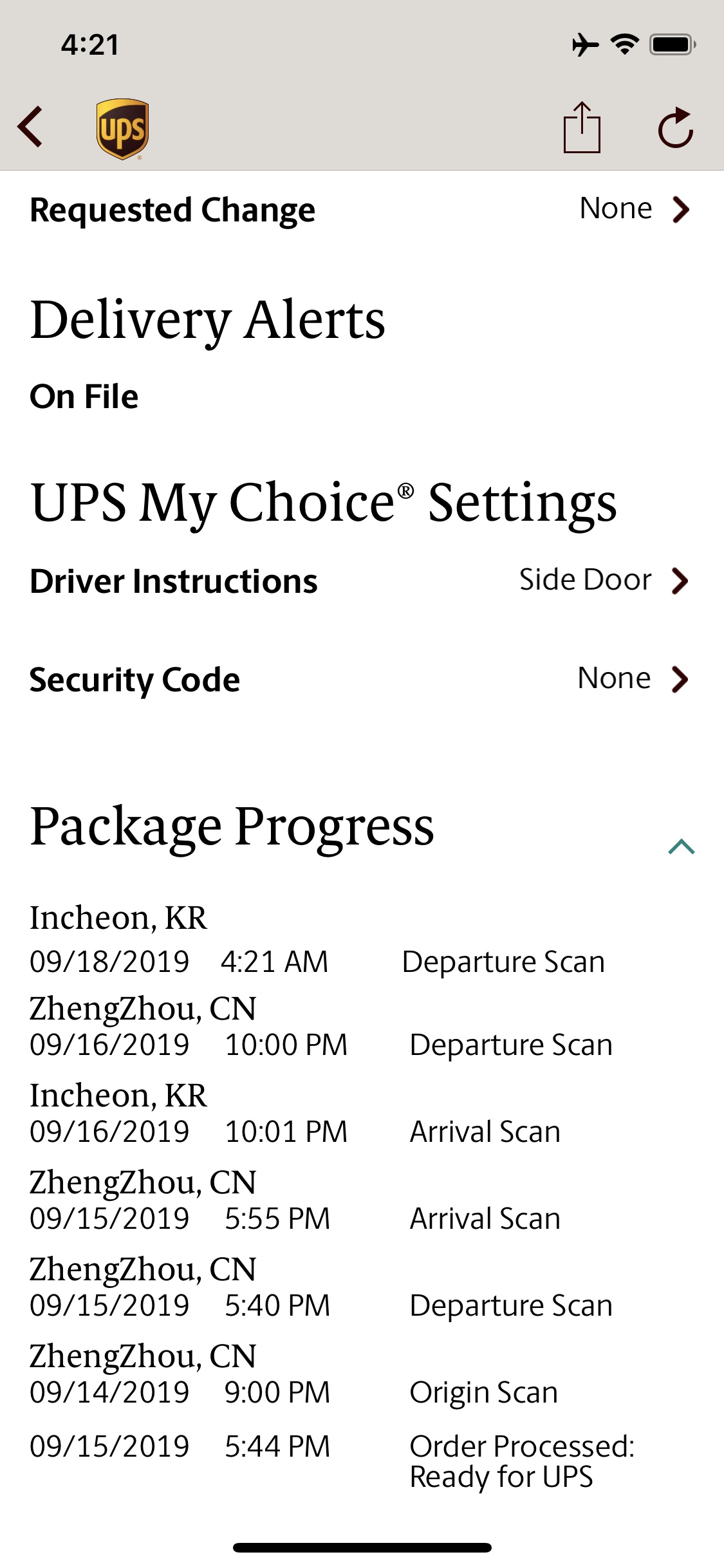Tap the back arrow icon
The width and height of the screenshot is (724, 1568).
[31, 127]
